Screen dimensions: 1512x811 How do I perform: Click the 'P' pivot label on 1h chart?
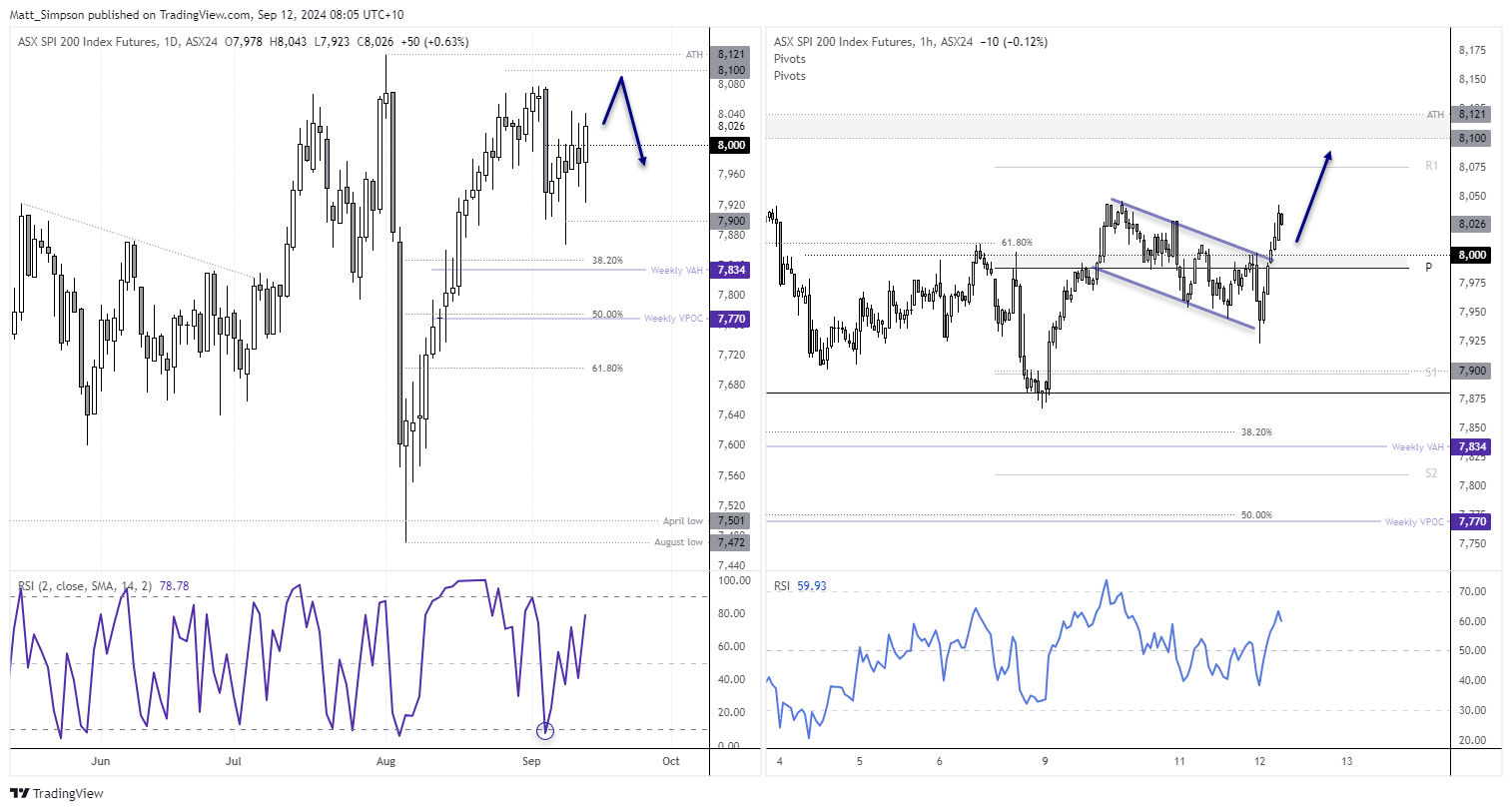tap(1429, 268)
